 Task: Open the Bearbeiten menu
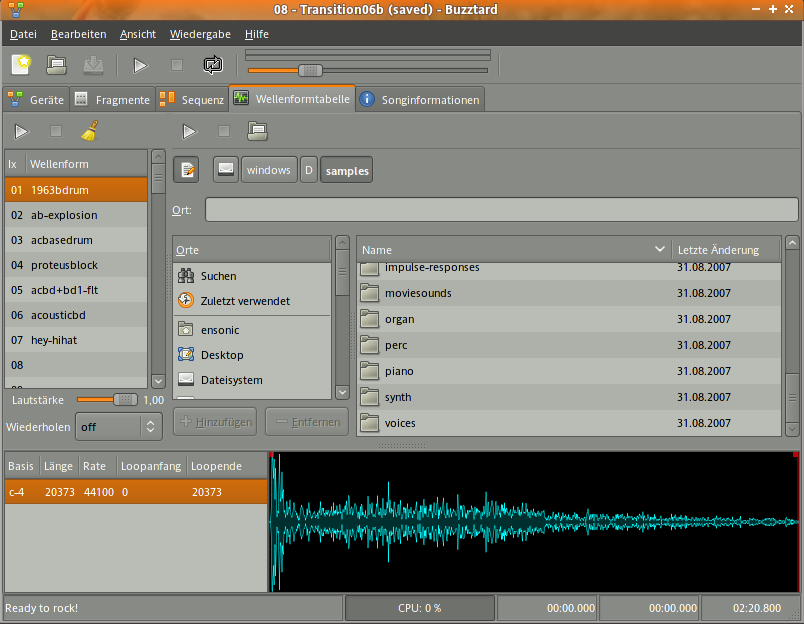pyautogui.click(x=78, y=34)
